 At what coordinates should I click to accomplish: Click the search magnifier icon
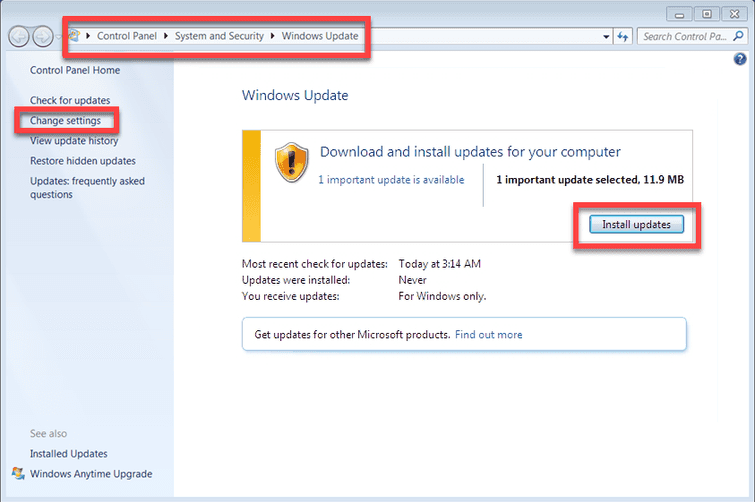tap(738, 36)
